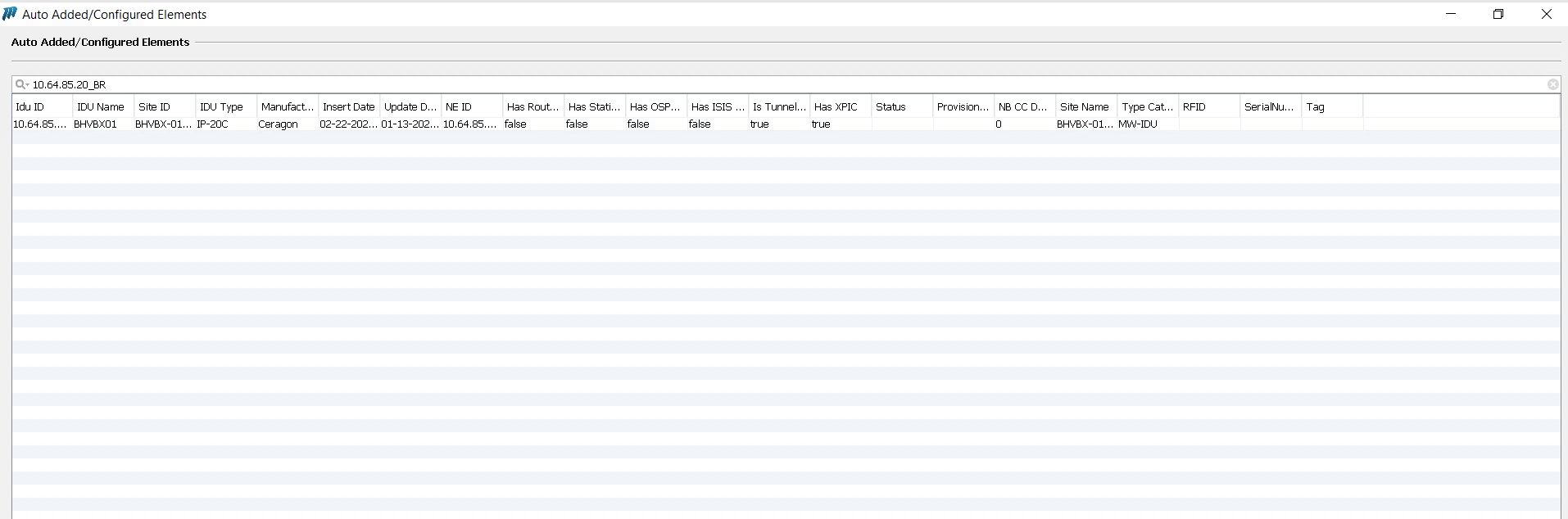Sort by Status column header
The height and width of the screenshot is (519, 1568).
point(901,106)
